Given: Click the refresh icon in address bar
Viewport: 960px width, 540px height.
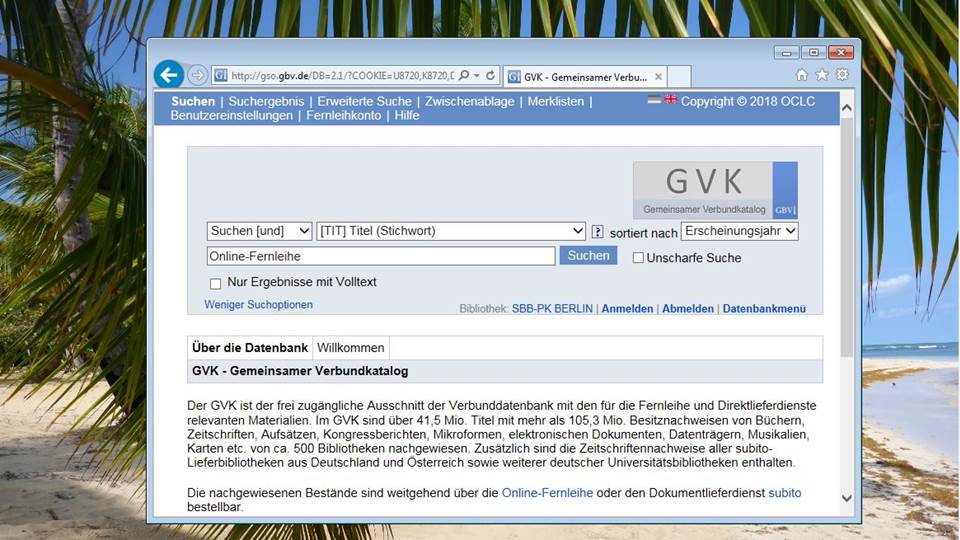Looking at the screenshot, I should [490, 75].
